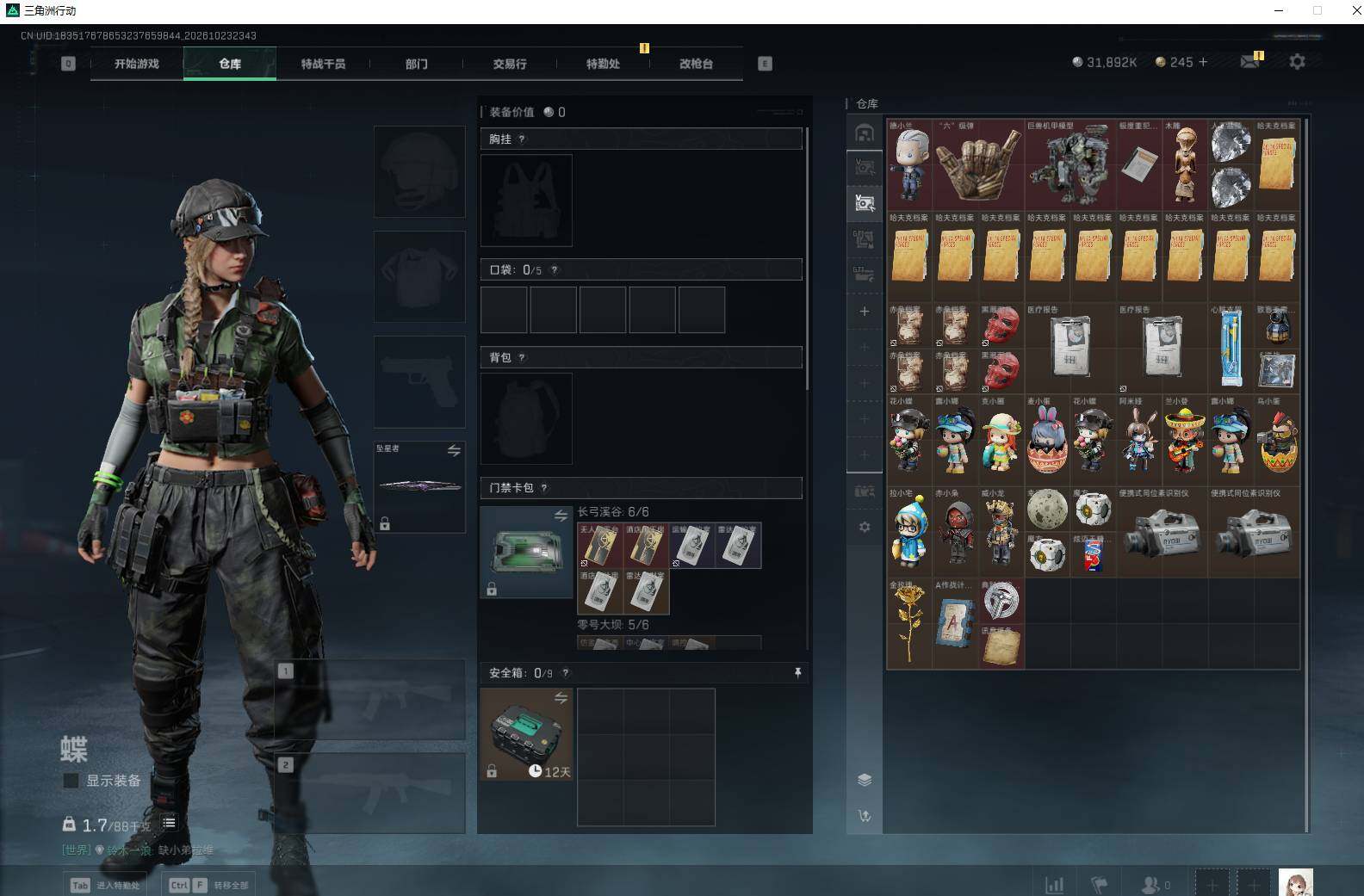The height and width of the screenshot is (896, 1364).
Task: Open the weight details list icon
Action: coord(170,824)
